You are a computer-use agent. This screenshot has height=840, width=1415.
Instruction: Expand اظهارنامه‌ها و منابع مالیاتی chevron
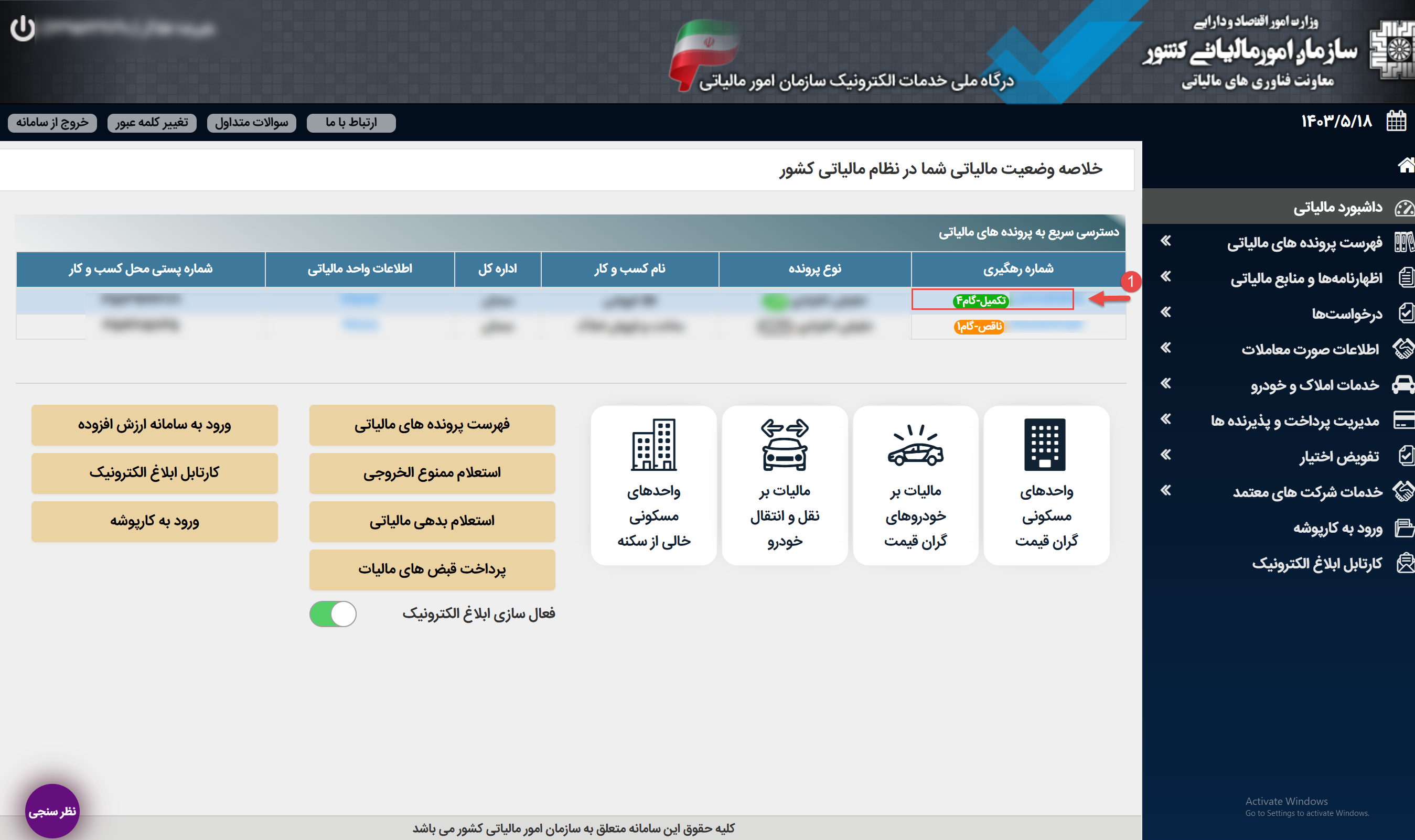tap(1165, 277)
